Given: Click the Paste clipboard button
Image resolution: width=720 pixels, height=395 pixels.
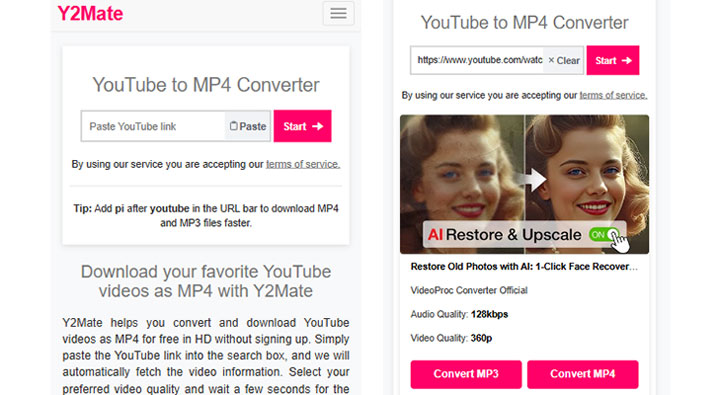Looking at the screenshot, I should [248, 126].
